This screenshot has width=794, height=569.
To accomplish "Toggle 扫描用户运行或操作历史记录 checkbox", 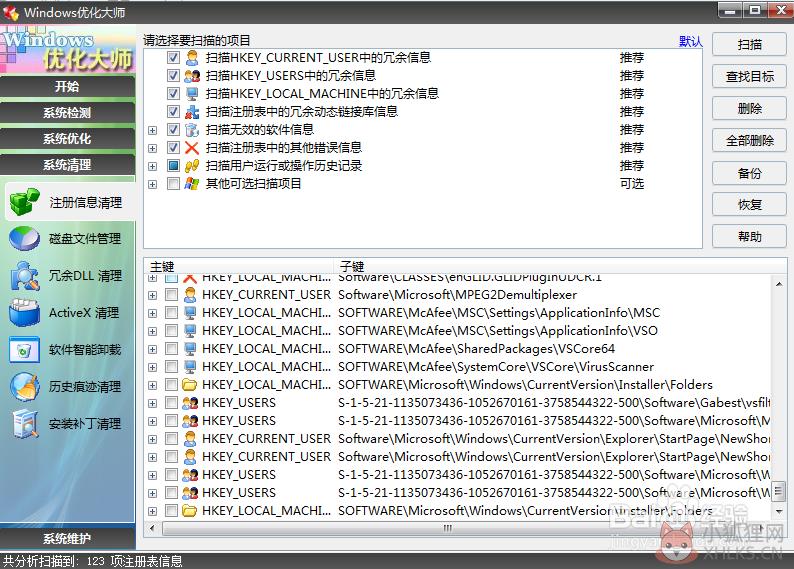I will pyautogui.click(x=173, y=166).
